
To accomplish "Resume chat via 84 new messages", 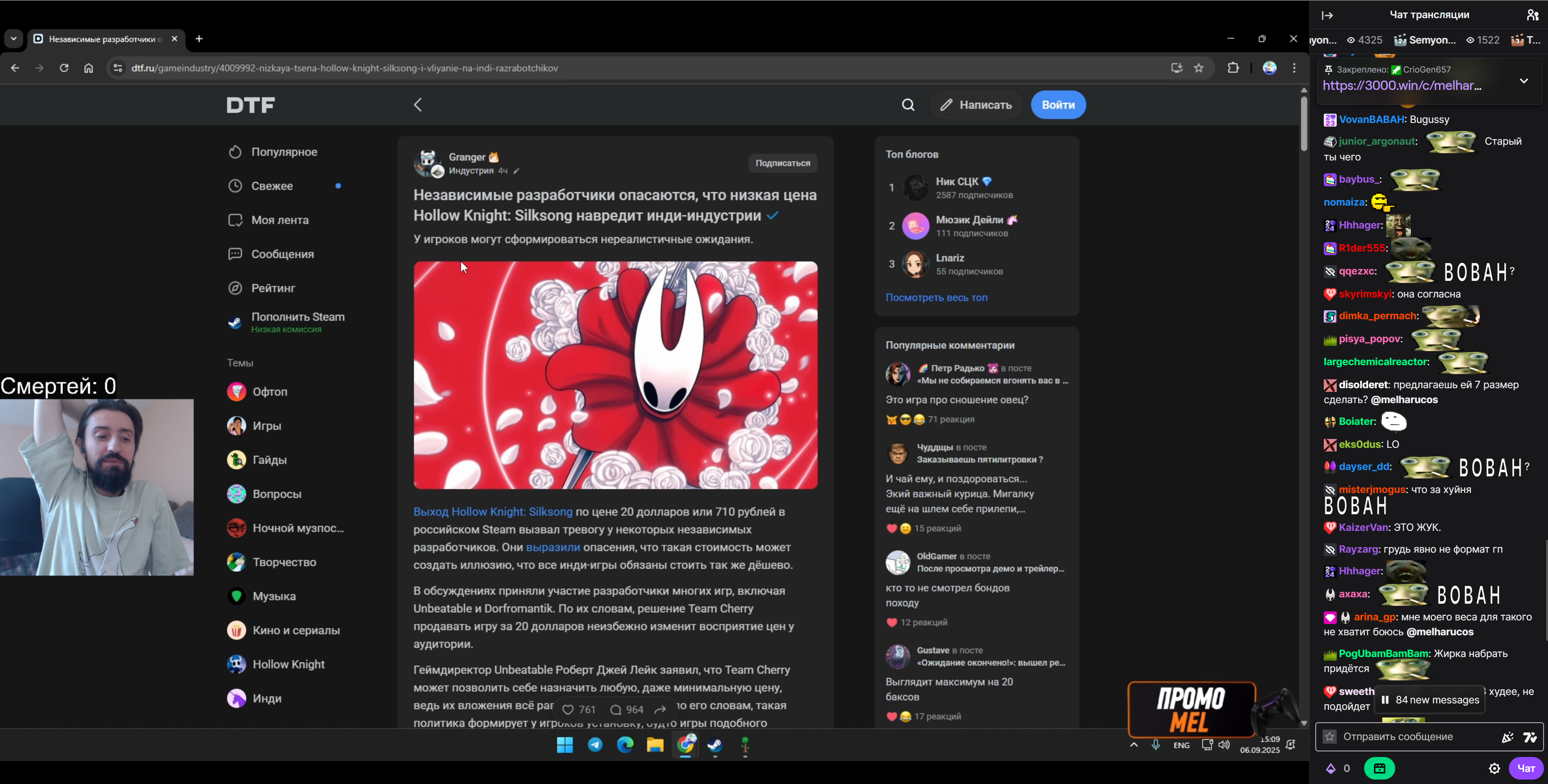I will point(1430,700).
